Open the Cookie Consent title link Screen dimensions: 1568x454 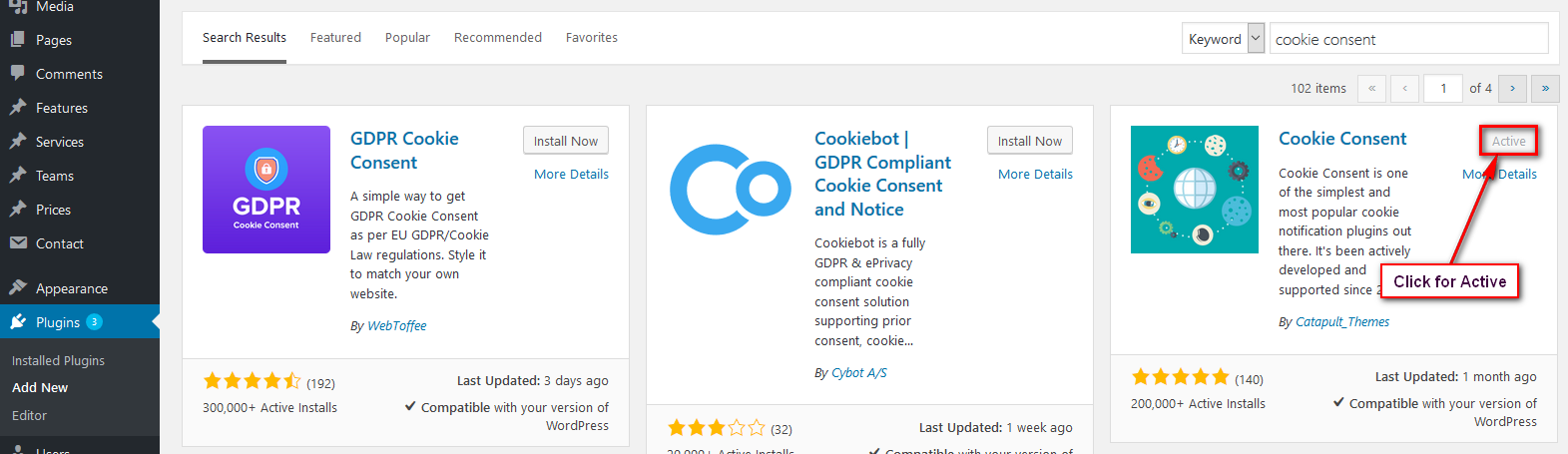click(x=1342, y=139)
